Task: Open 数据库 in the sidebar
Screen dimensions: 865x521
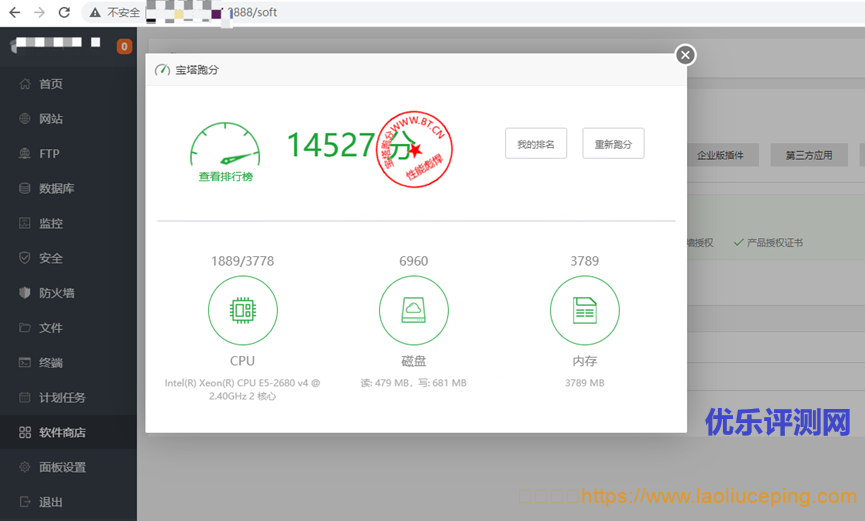Action: point(68,188)
